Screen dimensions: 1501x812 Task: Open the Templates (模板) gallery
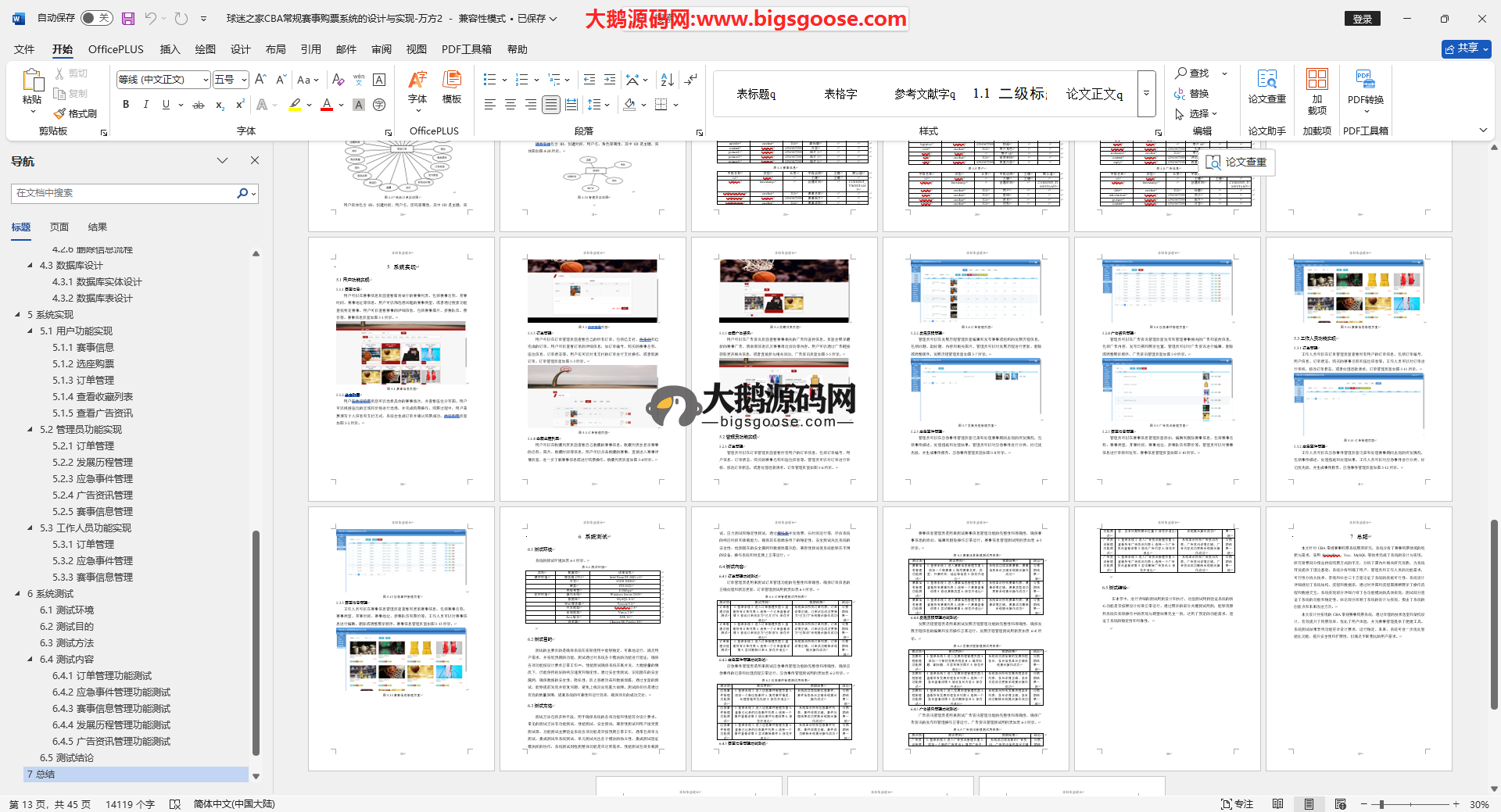point(451,86)
